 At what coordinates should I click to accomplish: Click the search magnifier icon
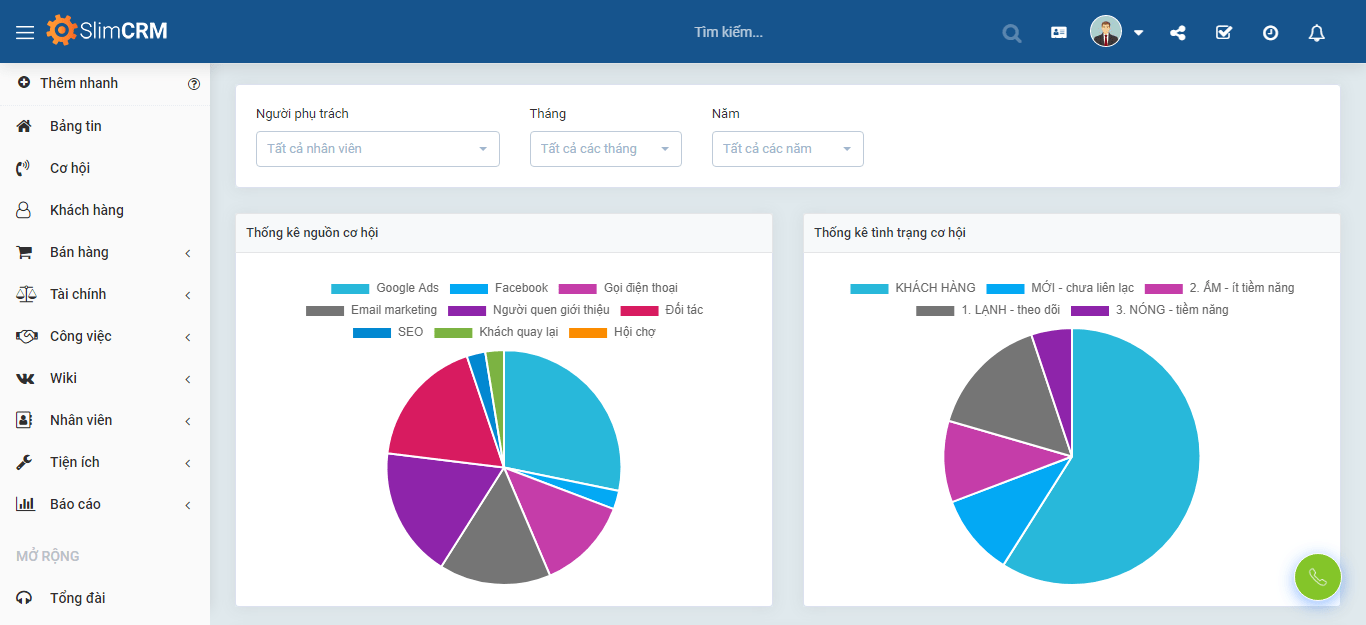[x=1012, y=33]
